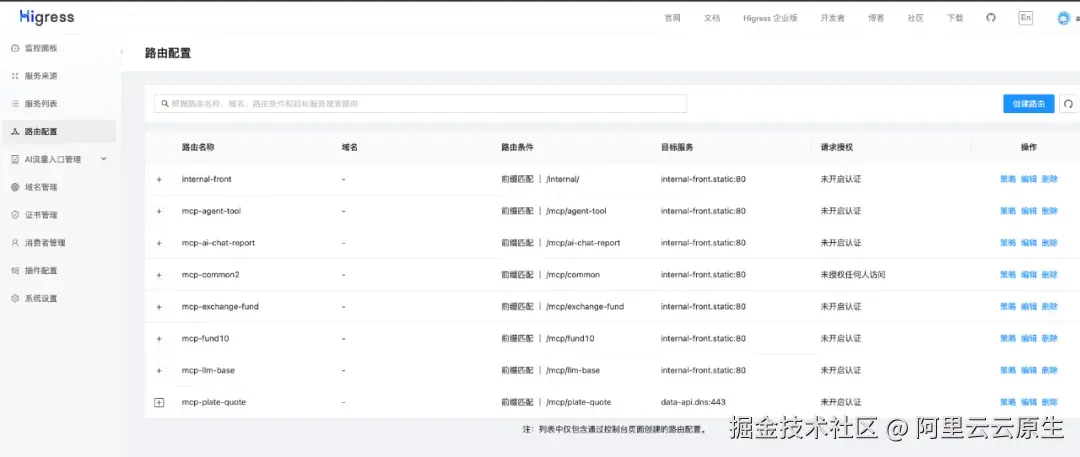This screenshot has height=457, width=1080.
Task: Select the 路由配置 sidebar item
Action: click(x=59, y=132)
